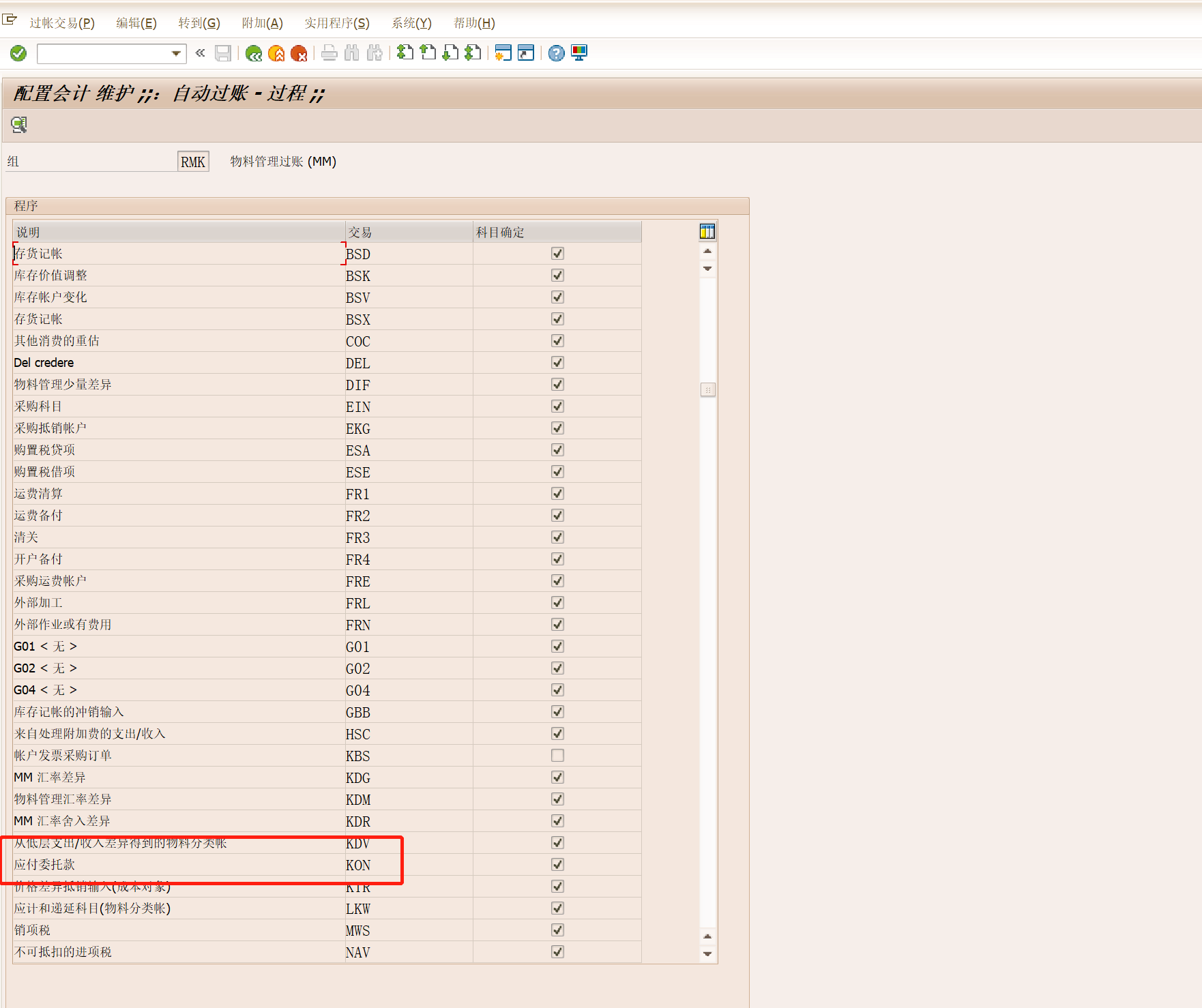Click inside the command input field
Screen dimensions: 1202x1008
pyautogui.click(x=104, y=53)
